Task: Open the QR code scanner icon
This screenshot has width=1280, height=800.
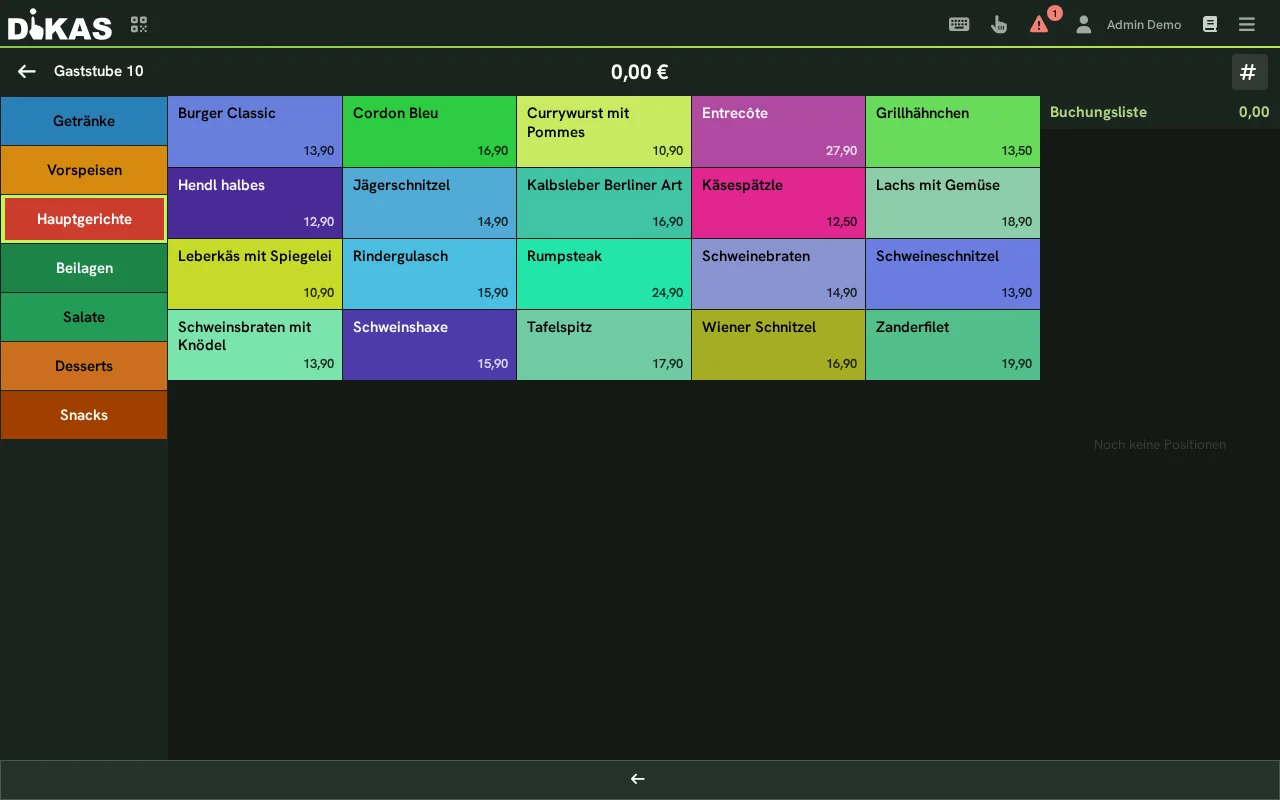Action: (x=139, y=24)
